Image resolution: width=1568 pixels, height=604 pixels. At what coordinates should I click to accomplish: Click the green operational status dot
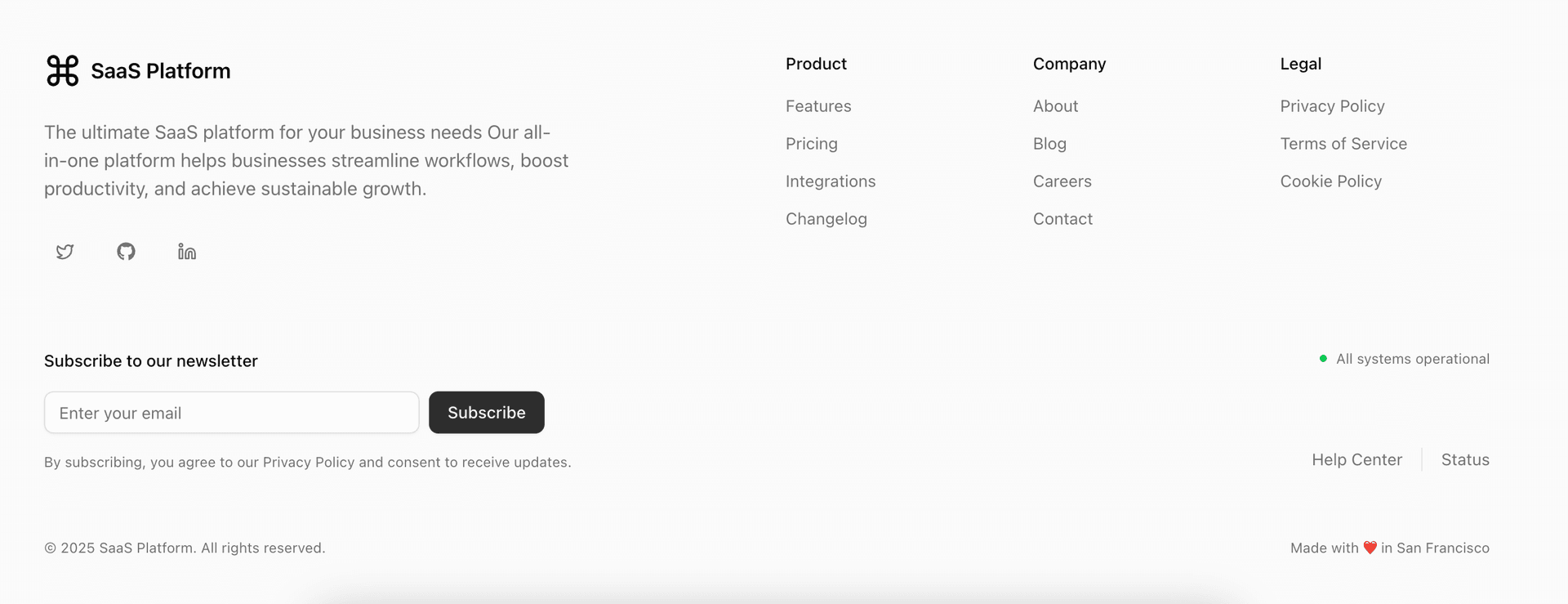click(1324, 358)
